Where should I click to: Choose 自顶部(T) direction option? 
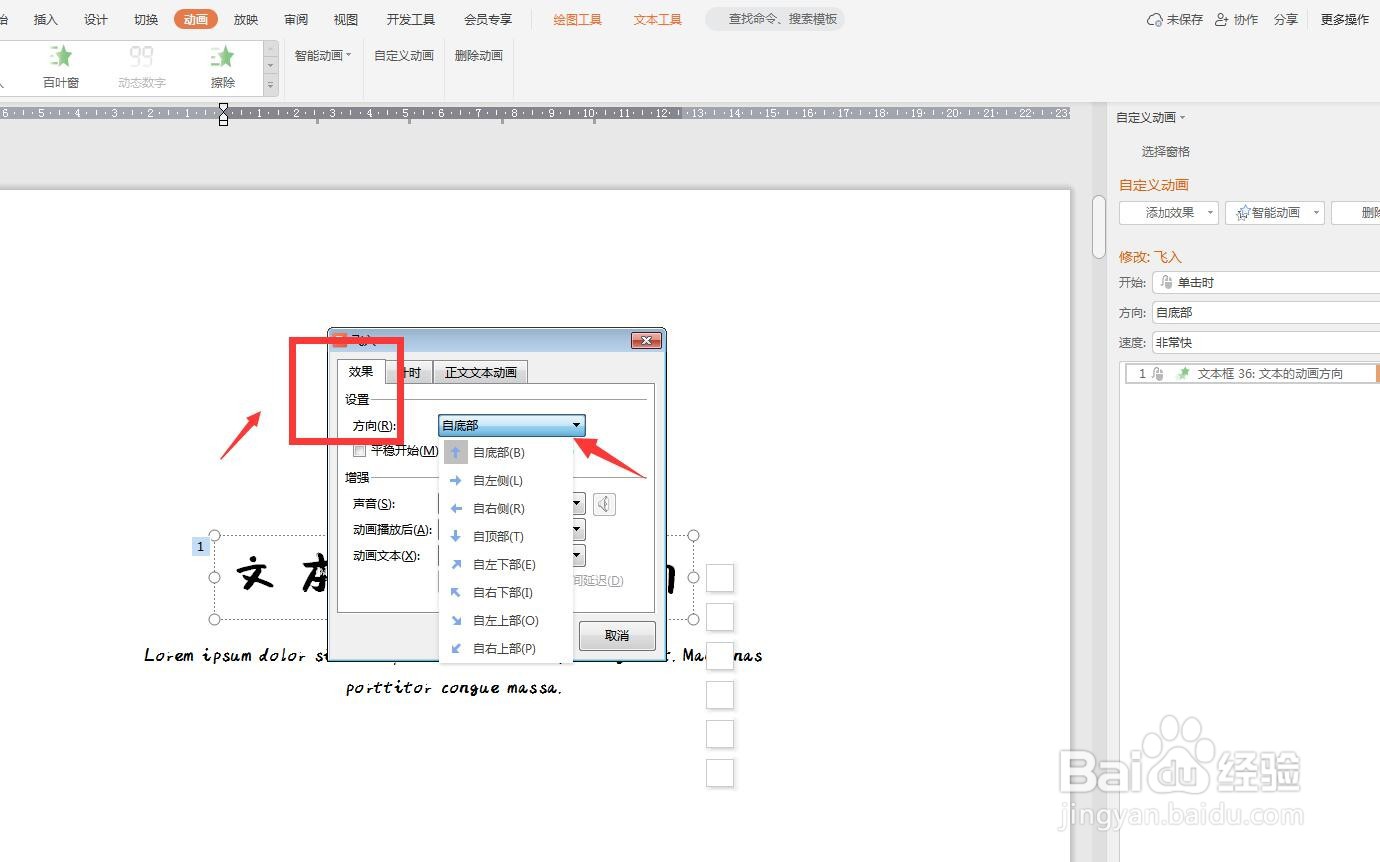click(x=505, y=537)
